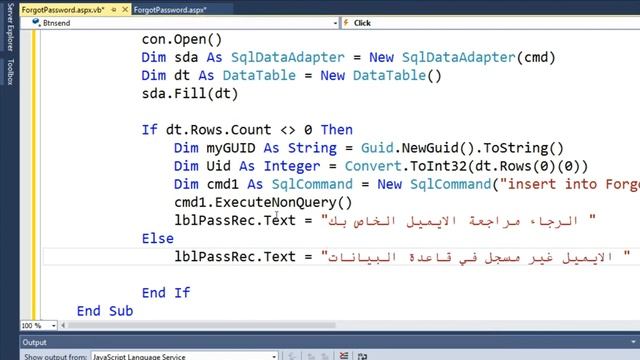
Task: Click the horizontal scrollbar left arrow
Action: pyautogui.click(x=63, y=325)
